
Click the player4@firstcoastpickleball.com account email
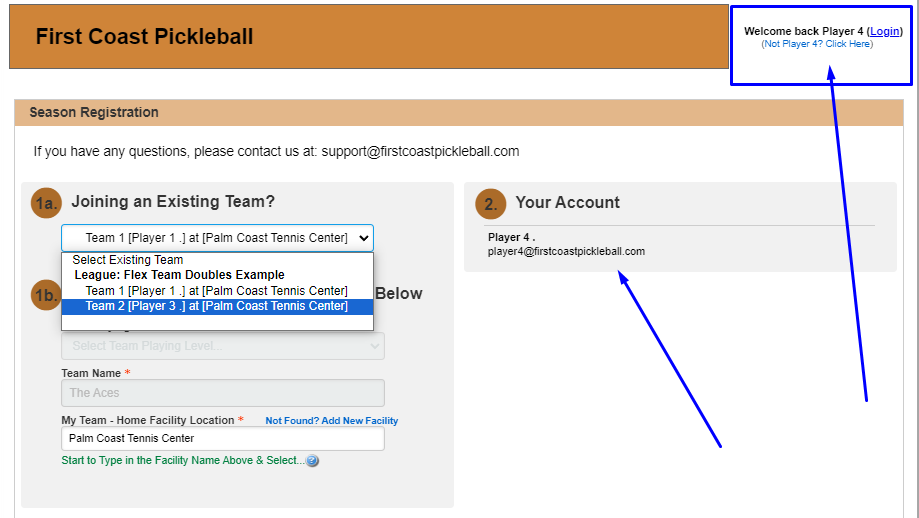tap(566, 251)
